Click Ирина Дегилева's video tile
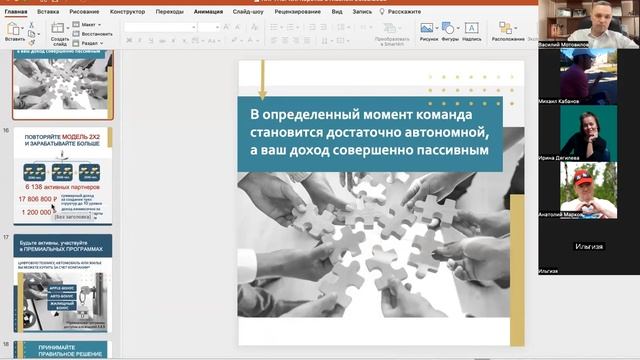 coord(588,133)
